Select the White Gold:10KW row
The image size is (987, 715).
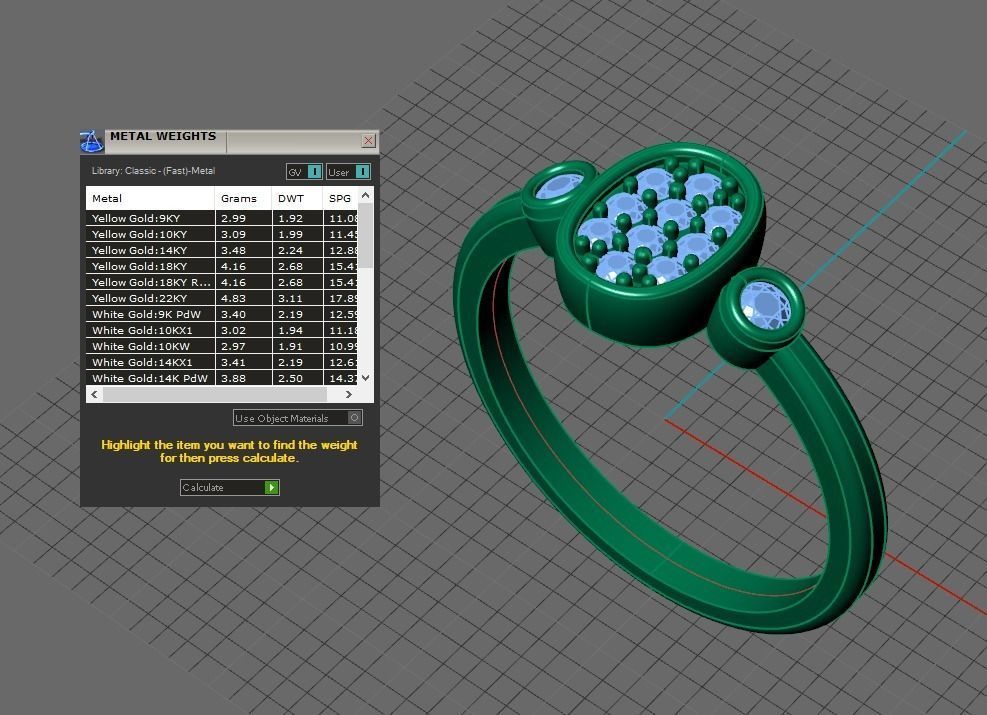point(222,346)
